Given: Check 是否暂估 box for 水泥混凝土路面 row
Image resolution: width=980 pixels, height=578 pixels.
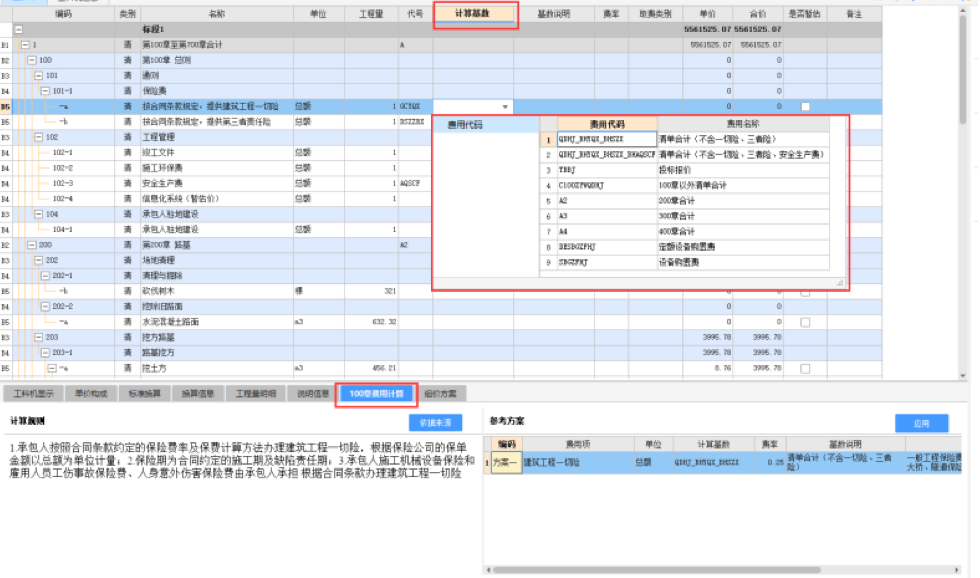Looking at the screenshot, I should (805, 323).
